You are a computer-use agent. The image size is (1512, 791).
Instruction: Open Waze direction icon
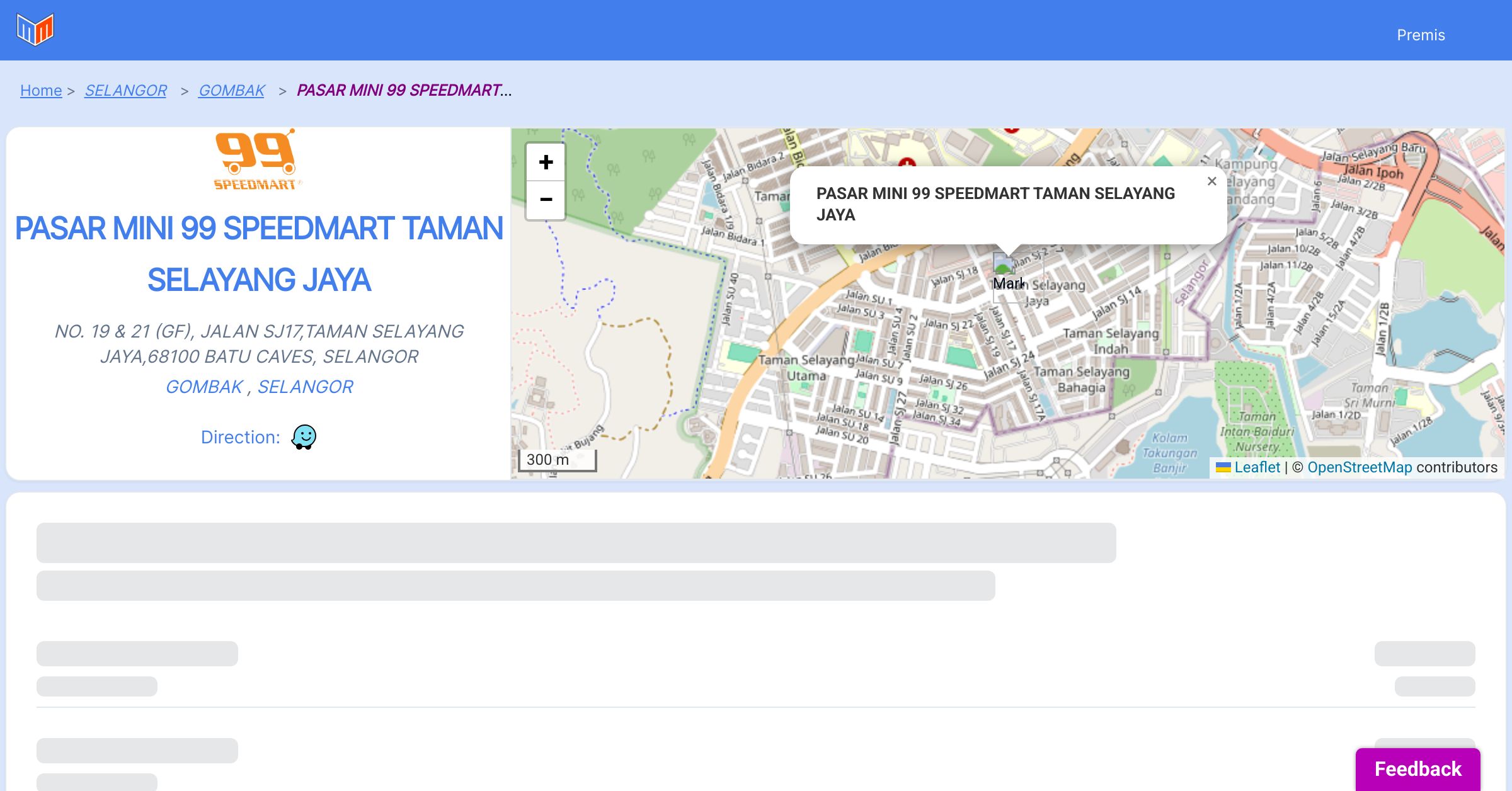click(304, 436)
